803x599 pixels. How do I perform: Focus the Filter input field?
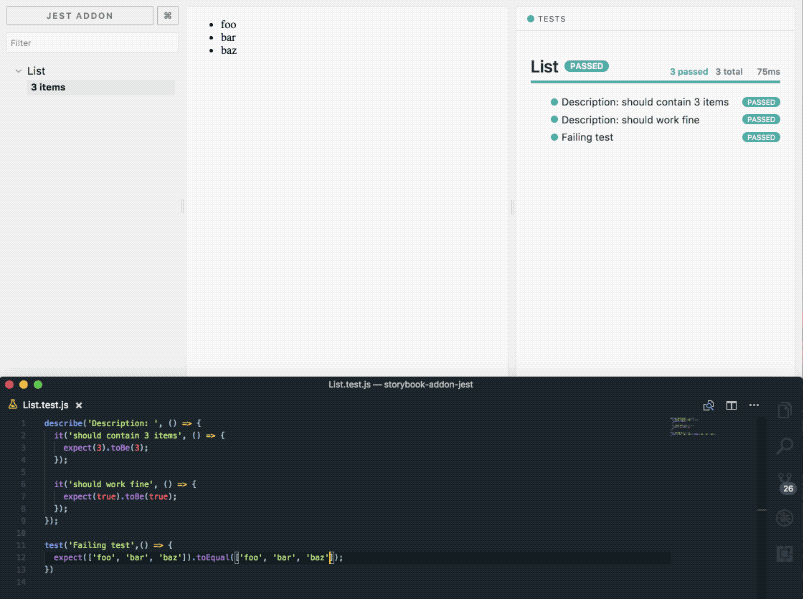tap(92, 42)
